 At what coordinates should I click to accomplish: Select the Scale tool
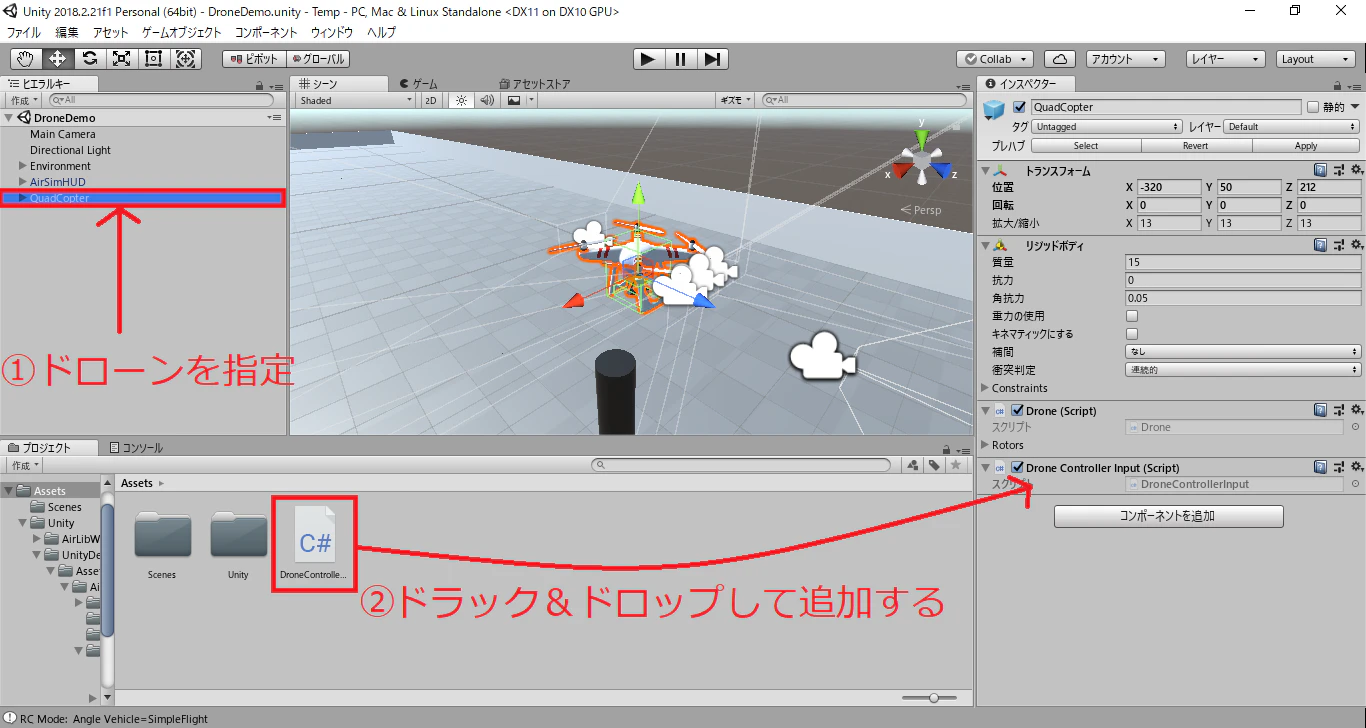122,59
